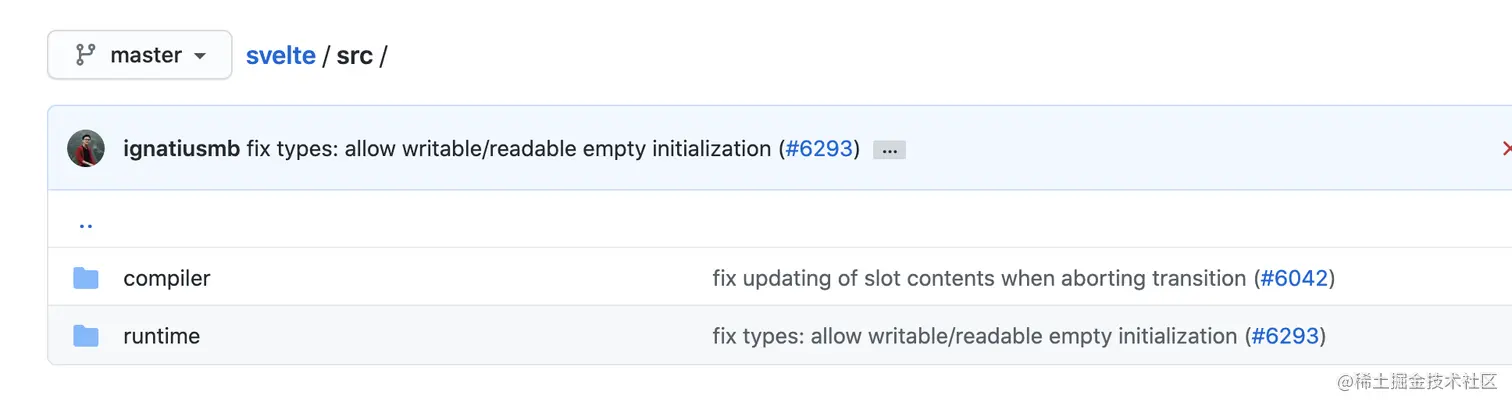1512x406 pixels.
Task: Open pull request #6293 in commit header
Action: [x=819, y=149]
